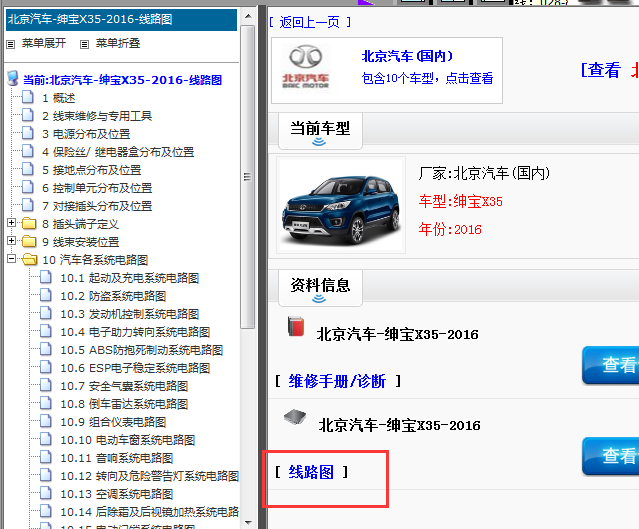The width and height of the screenshot is (639, 529).
Task: Go back via 返回上一页 link
Action: (x=310, y=22)
